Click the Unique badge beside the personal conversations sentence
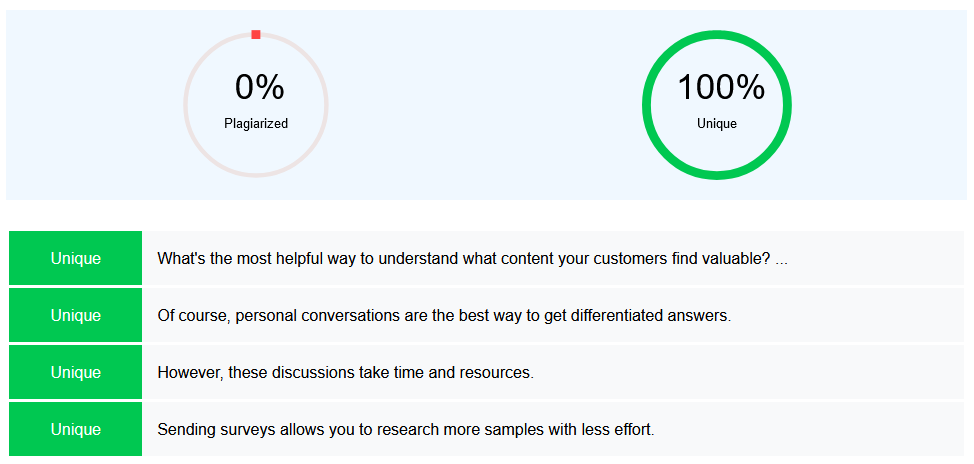Image resolution: width=974 pixels, height=464 pixels. 76,315
